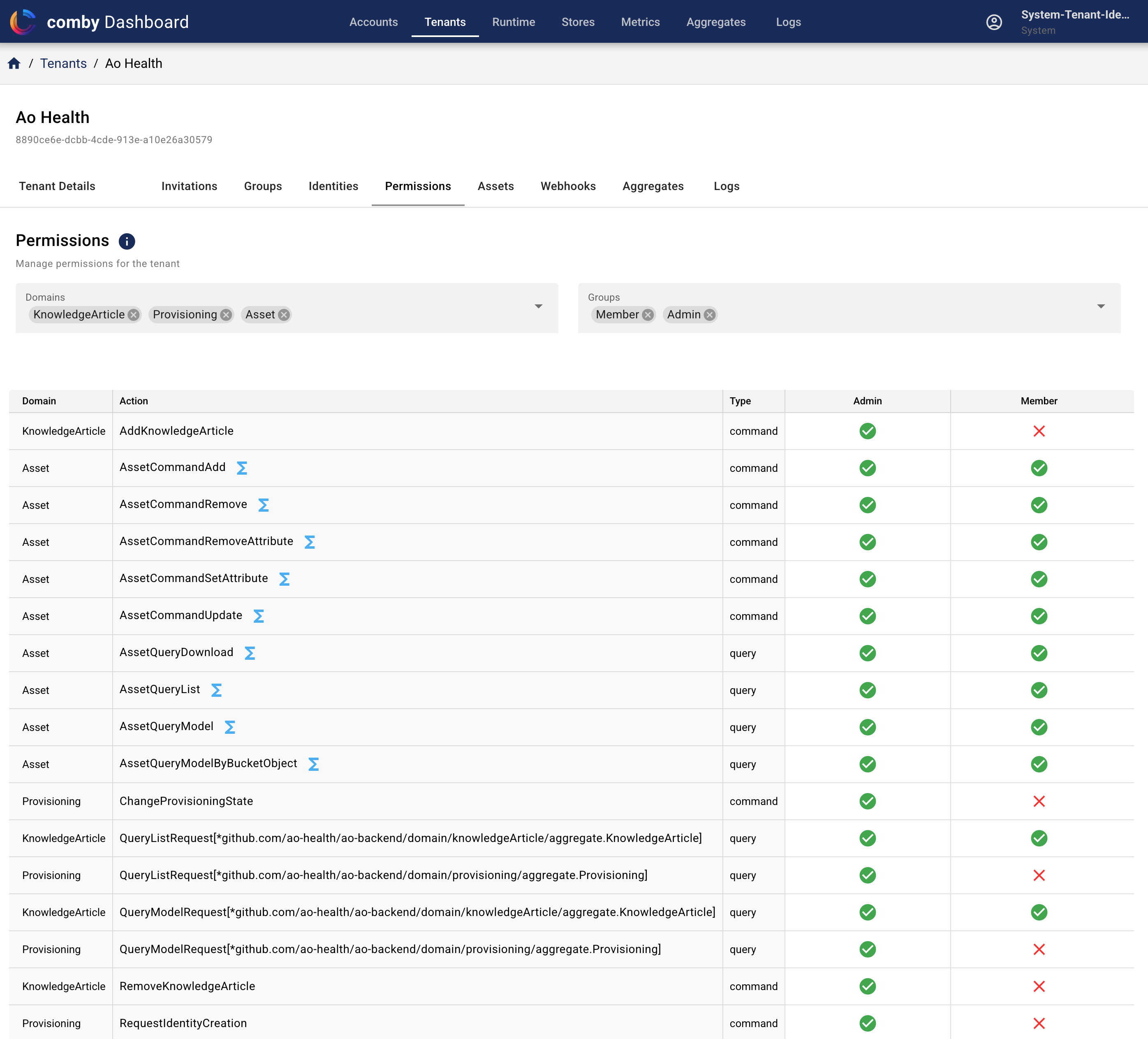Toggle Admin permission for ChangeProvisioningState

pyautogui.click(x=867, y=801)
